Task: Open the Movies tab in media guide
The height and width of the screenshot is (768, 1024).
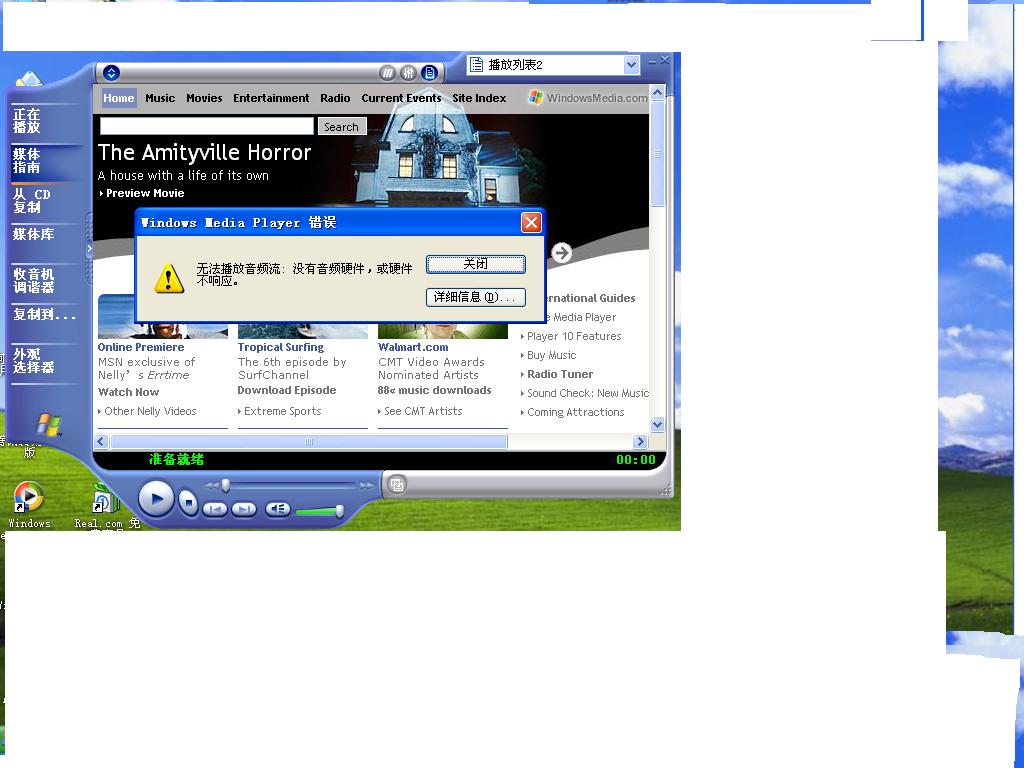Action: click(204, 98)
